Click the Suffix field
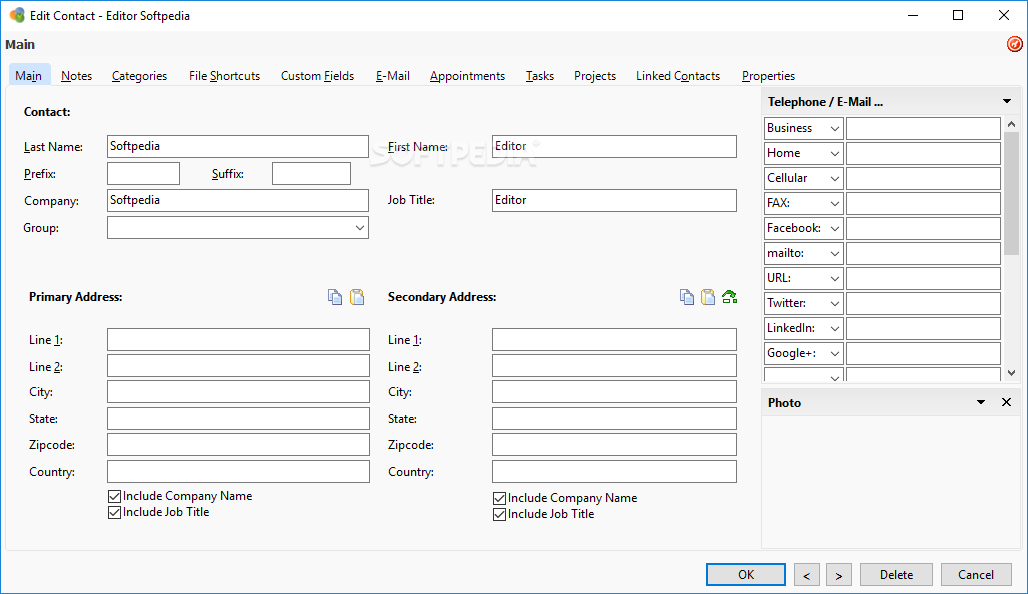 pyautogui.click(x=311, y=174)
